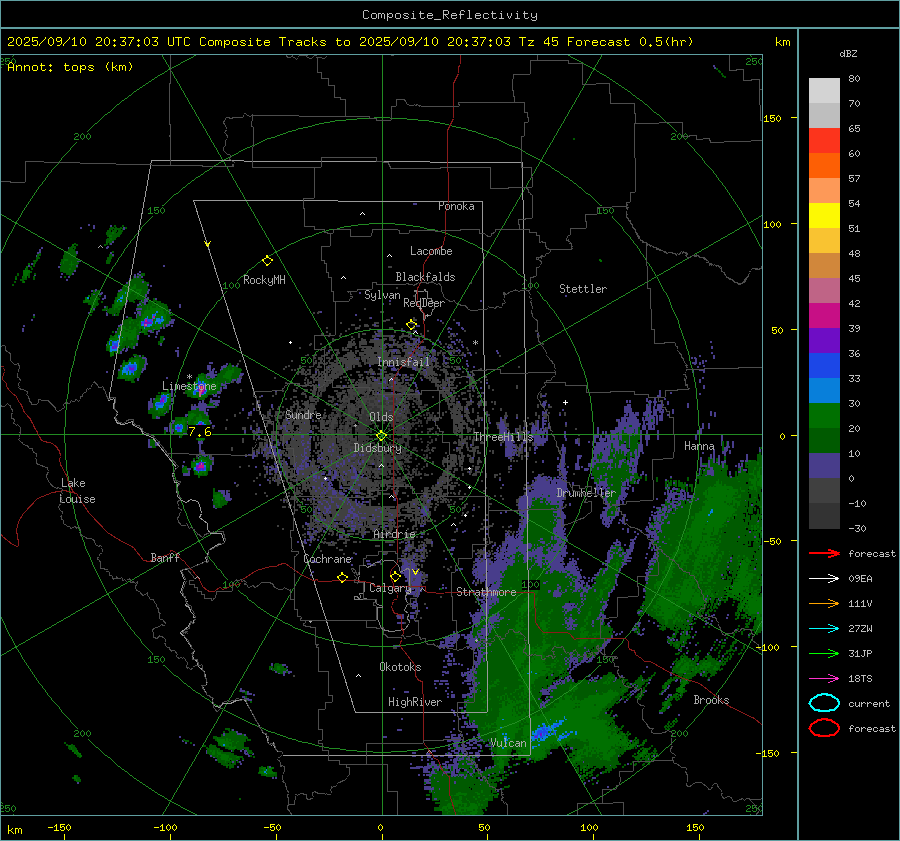The width and height of the screenshot is (900, 841).
Task: Select the RockyMH text label
Action: (x=264, y=280)
